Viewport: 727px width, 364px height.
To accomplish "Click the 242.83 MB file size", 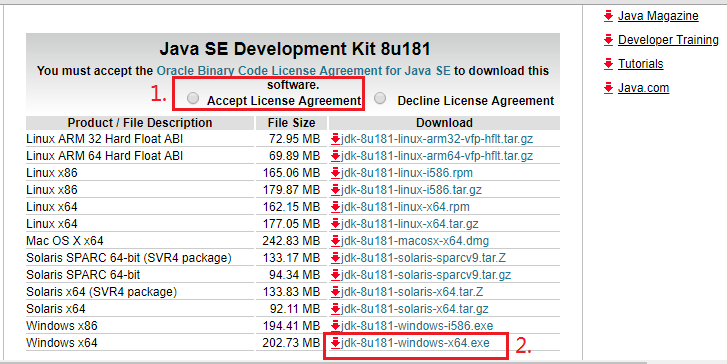I will [x=291, y=241].
